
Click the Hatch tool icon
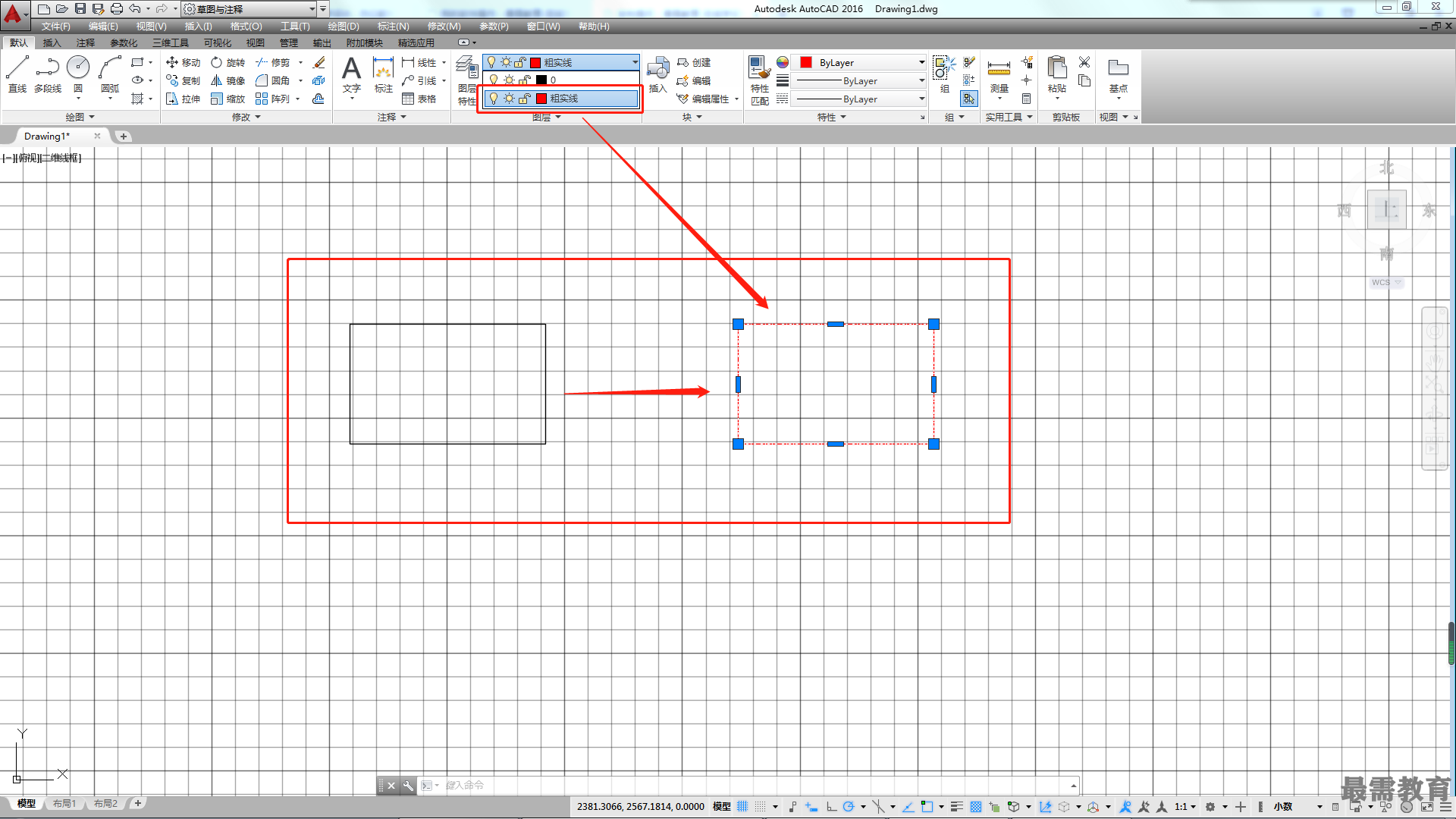tap(137, 99)
